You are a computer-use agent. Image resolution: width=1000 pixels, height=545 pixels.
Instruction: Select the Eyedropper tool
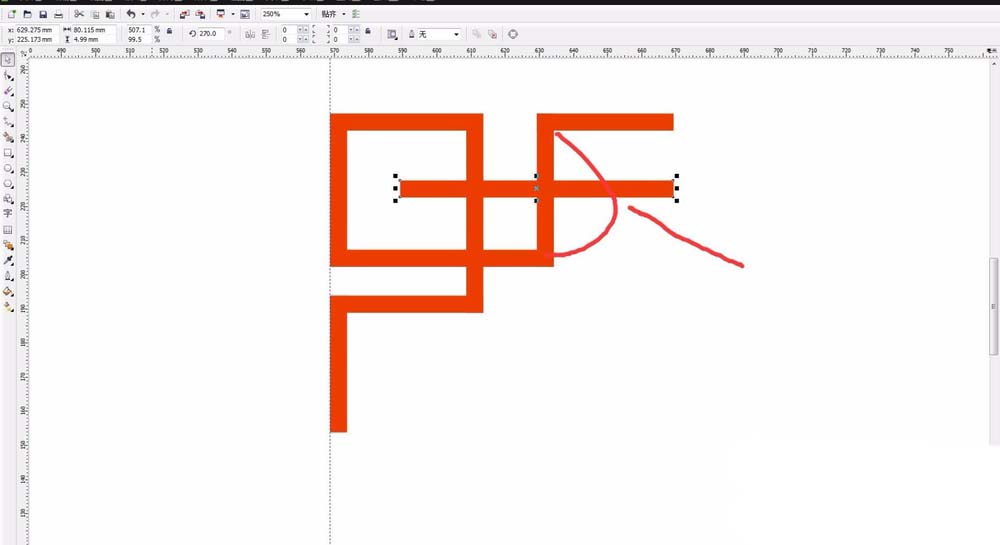tap(8, 261)
